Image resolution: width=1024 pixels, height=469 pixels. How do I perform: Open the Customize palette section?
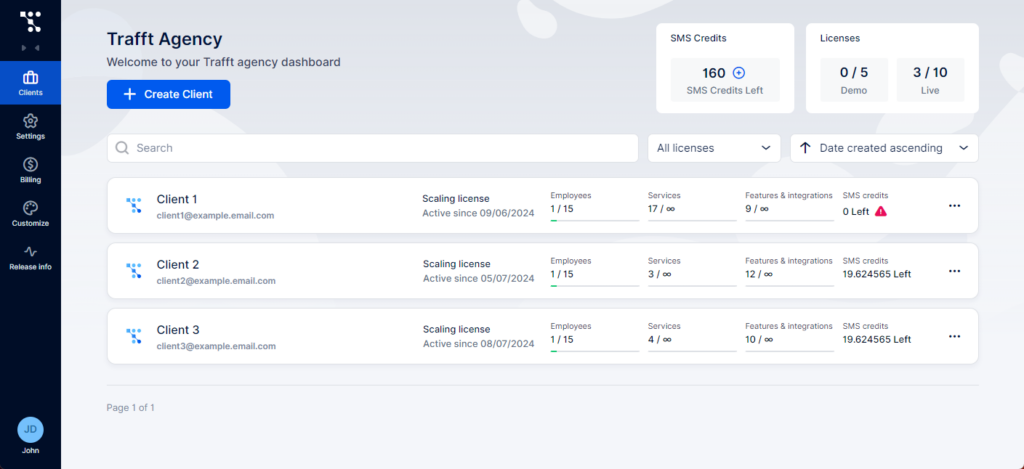pos(30,213)
